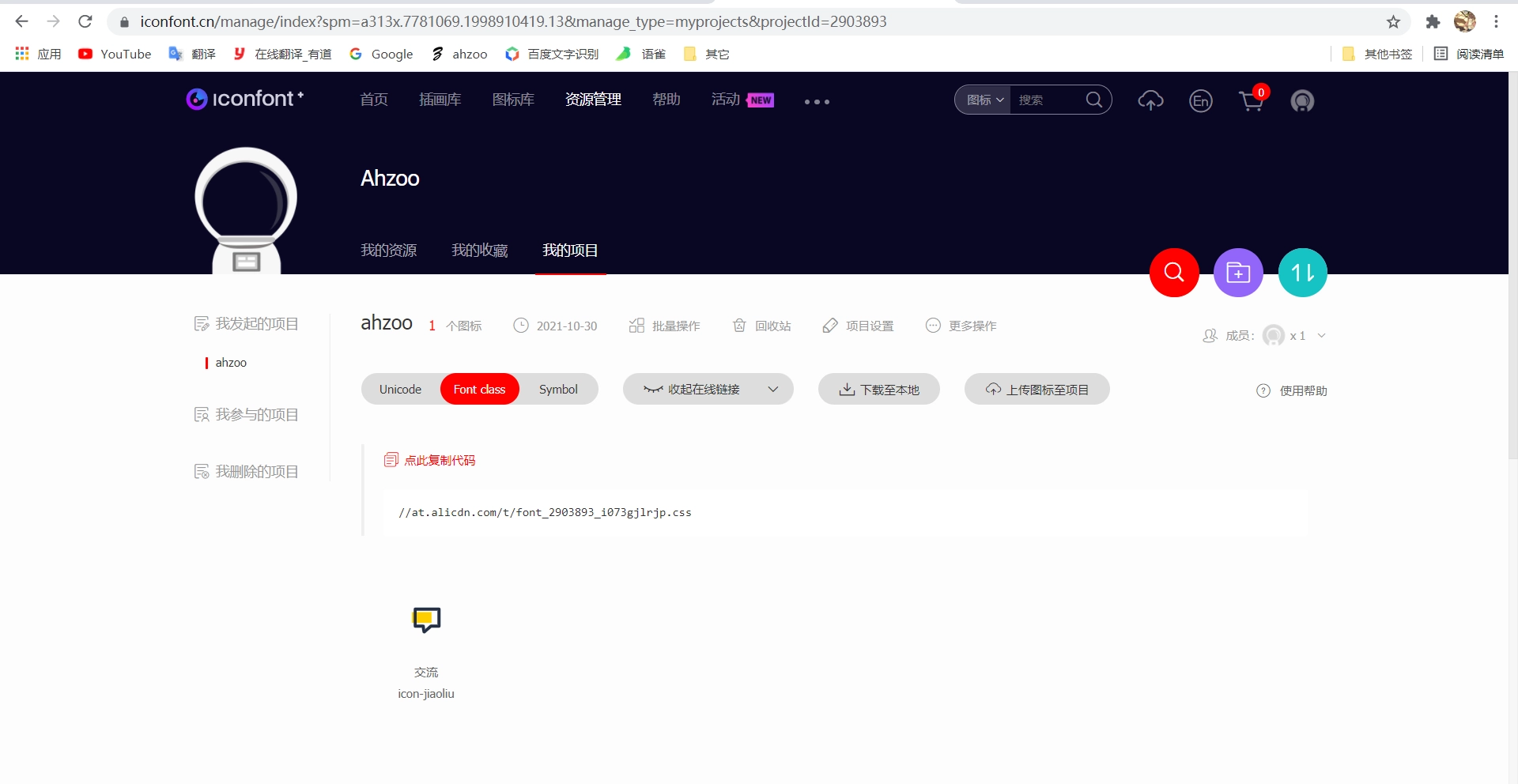The width and height of the screenshot is (1518, 784).
Task: Click the red floating search icon
Action: [1173, 273]
